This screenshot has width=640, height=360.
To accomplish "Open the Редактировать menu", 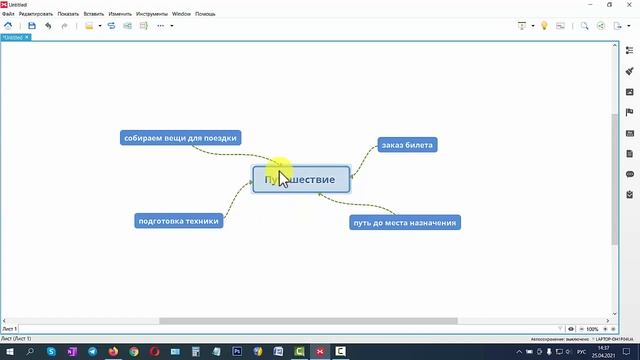I will click(x=36, y=14).
